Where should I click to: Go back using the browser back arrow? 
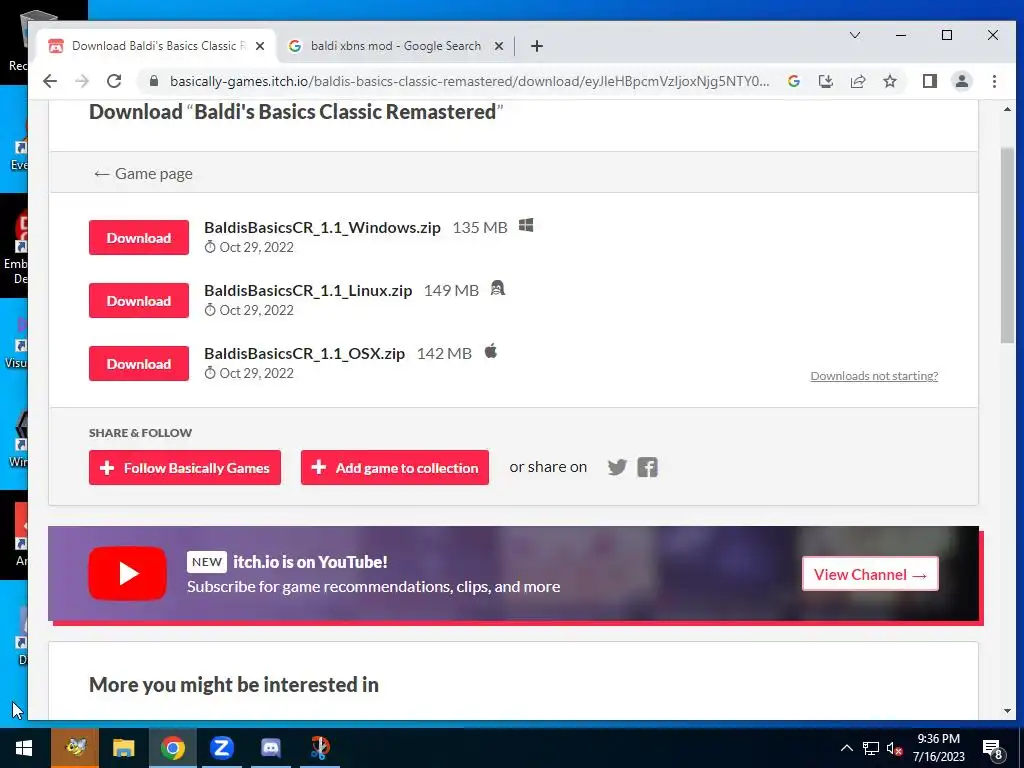[x=50, y=81]
